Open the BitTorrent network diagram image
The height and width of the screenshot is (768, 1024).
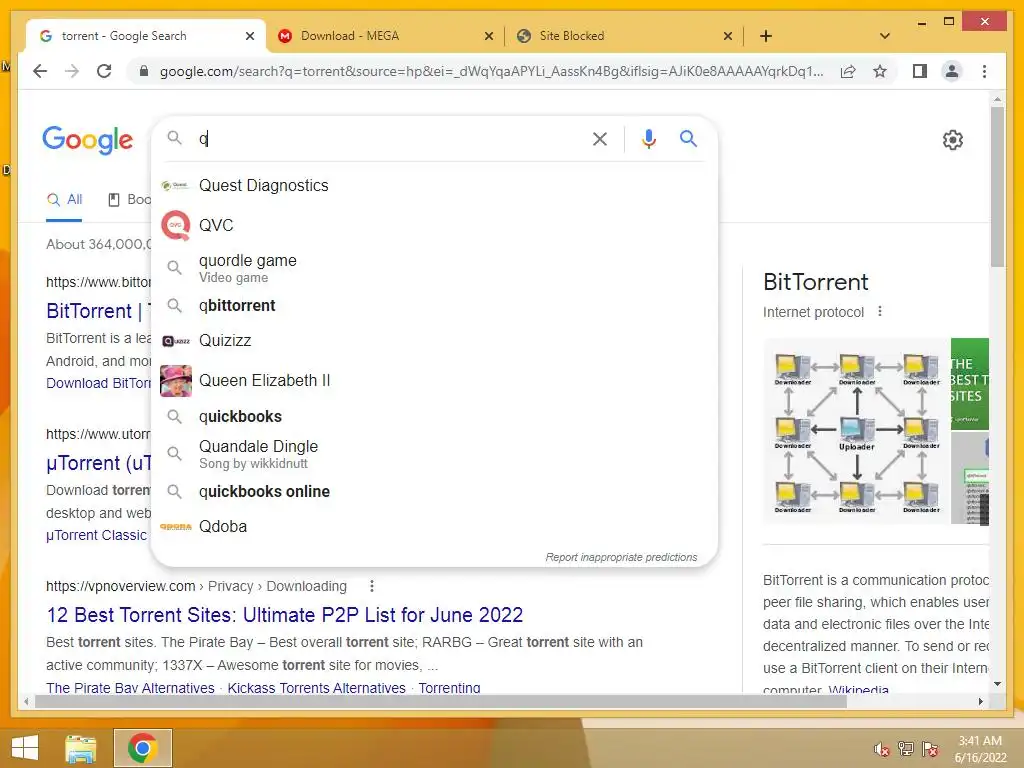pos(856,431)
